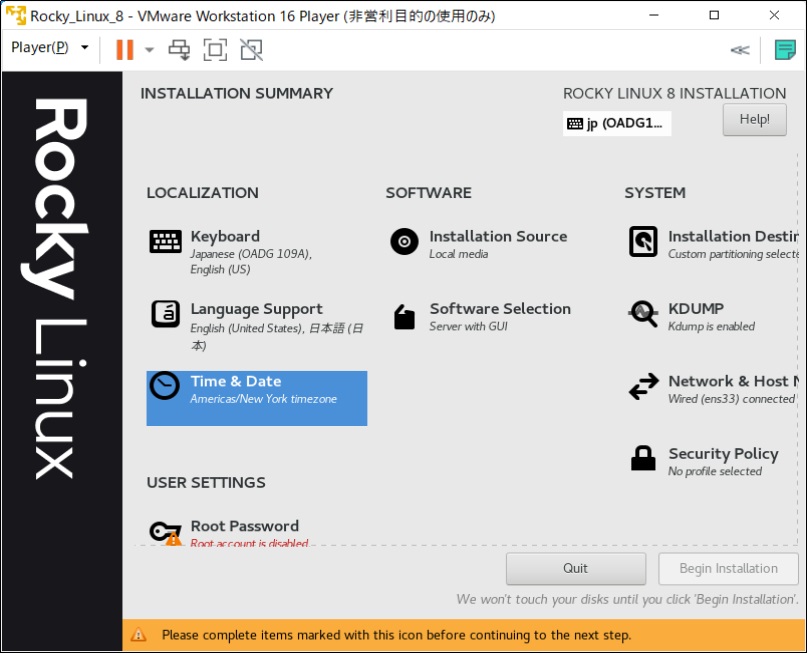Open the jp (OADG109A) keyboard layout selector
Screen dimensions: 808x654
[x=616, y=122]
